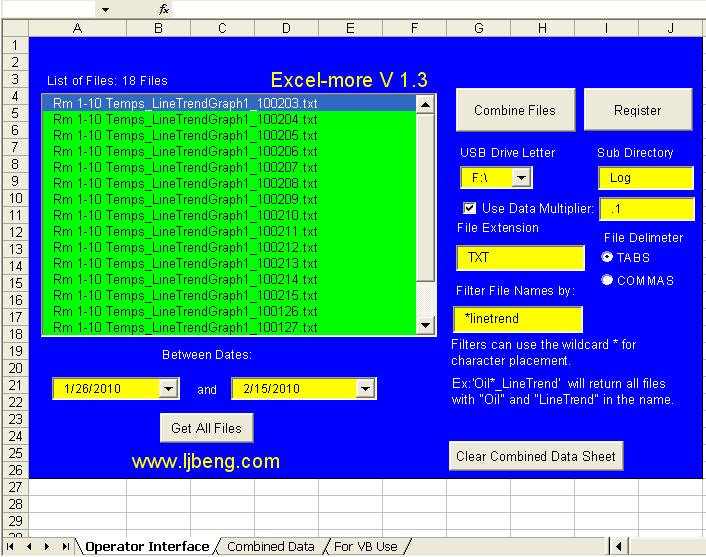This screenshot has width=706, height=557.
Task: Select file ending 100211.txt in list
Action: tap(229, 231)
